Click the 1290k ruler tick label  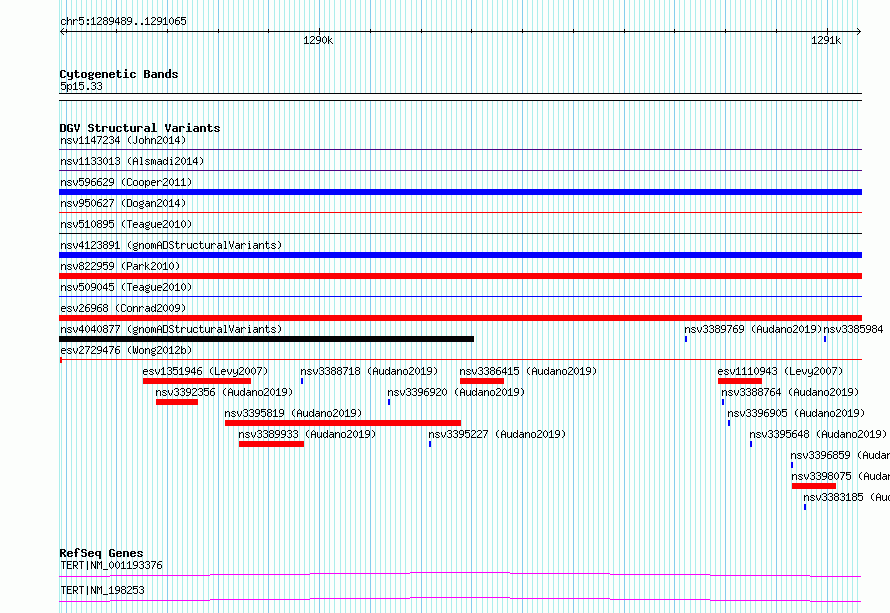pyautogui.click(x=318, y=40)
